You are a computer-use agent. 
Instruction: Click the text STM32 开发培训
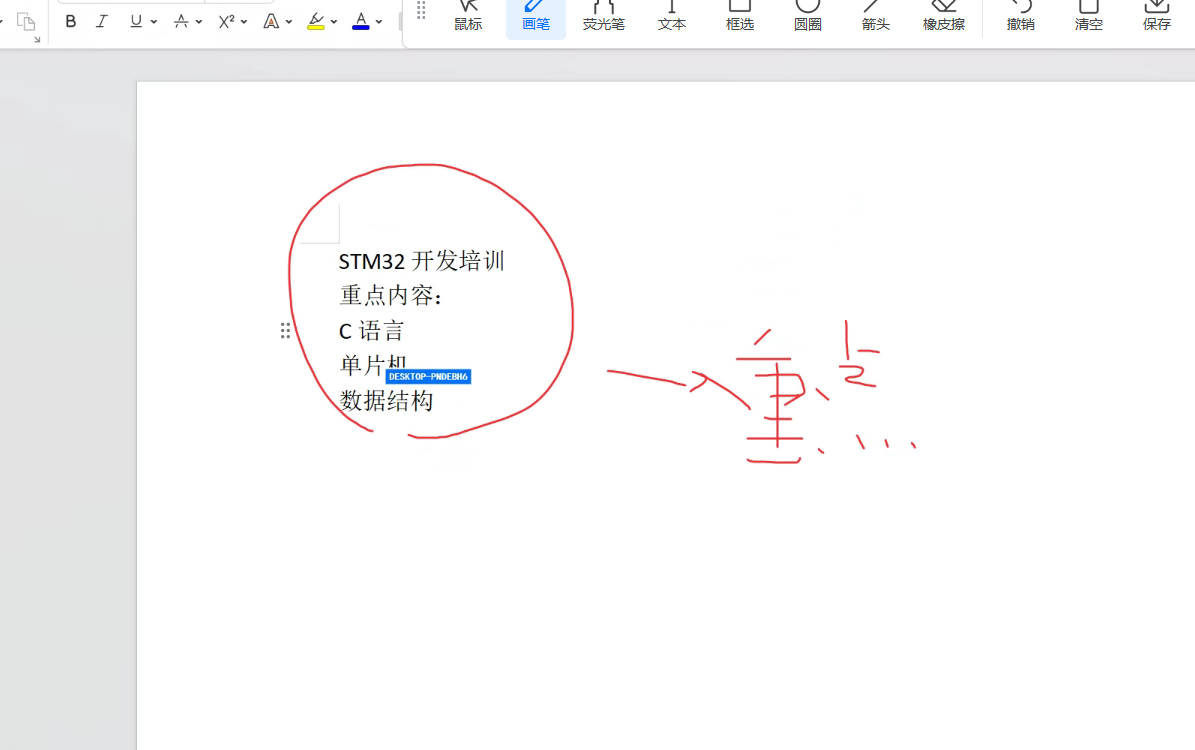(x=421, y=261)
